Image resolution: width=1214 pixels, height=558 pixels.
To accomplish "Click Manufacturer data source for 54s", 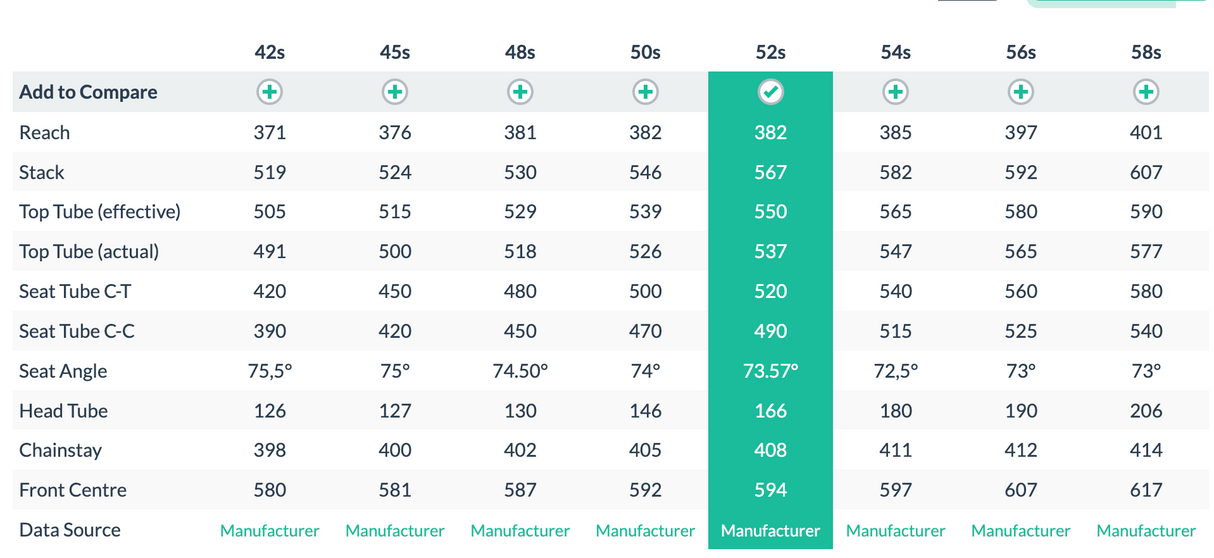I will [896, 531].
